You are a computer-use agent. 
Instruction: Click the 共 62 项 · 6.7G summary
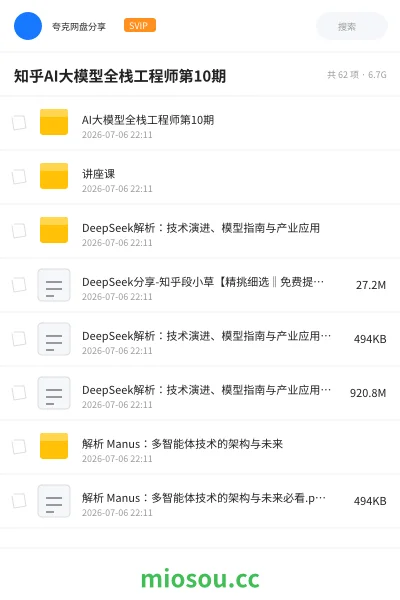(x=357, y=75)
